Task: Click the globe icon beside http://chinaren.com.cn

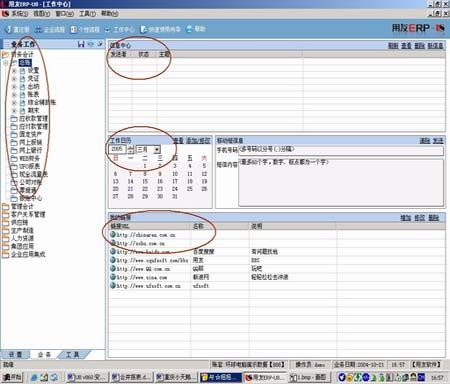Action: [113, 235]
